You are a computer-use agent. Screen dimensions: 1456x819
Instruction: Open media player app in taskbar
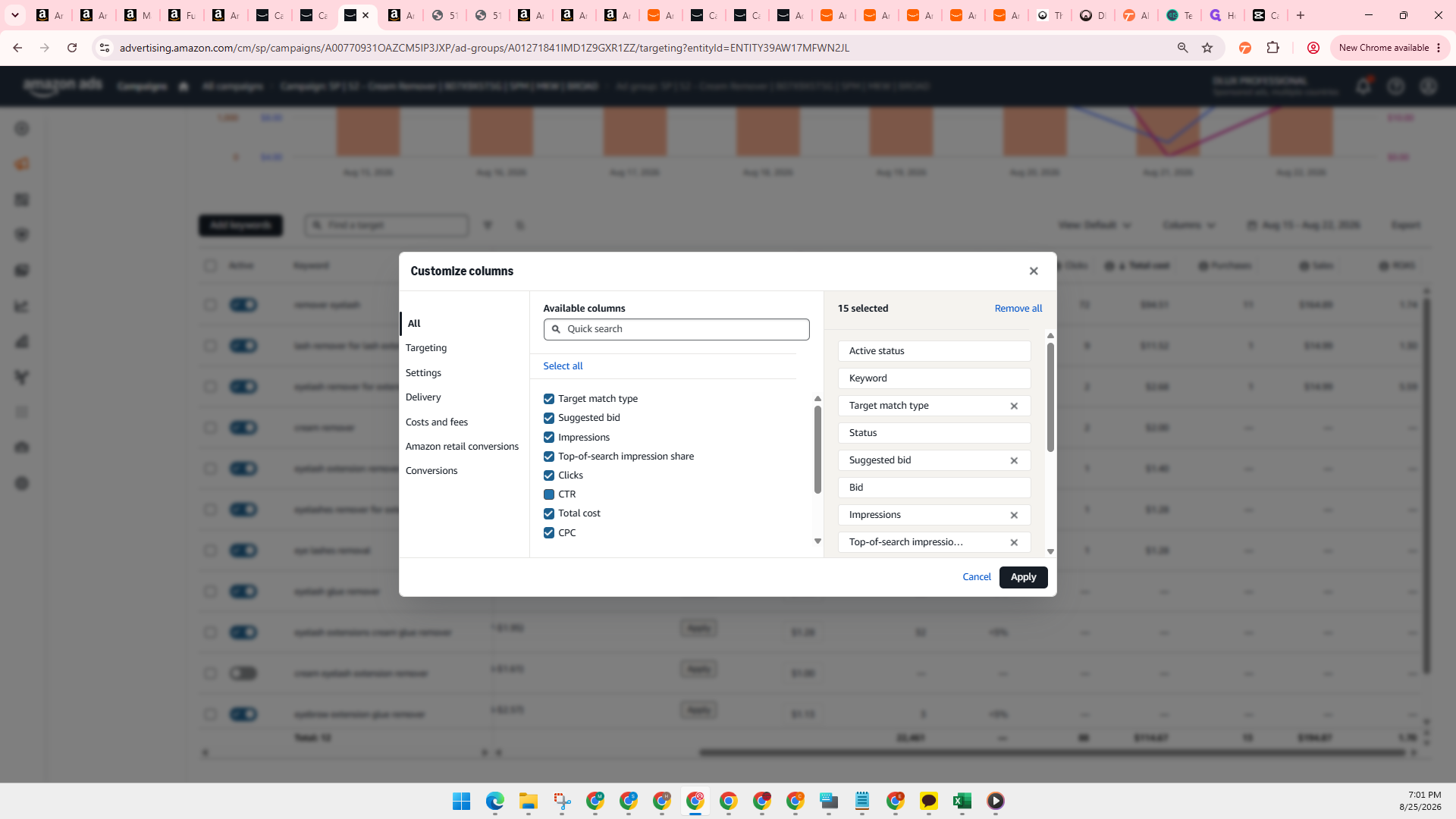pos(995,801)
